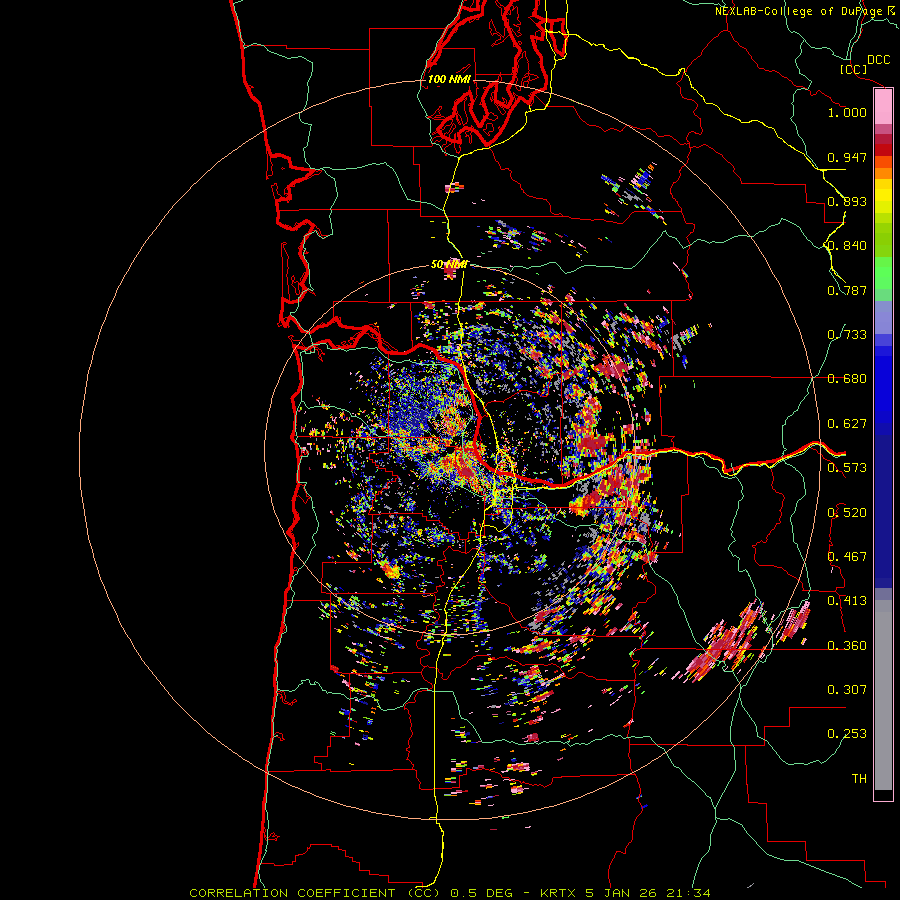The image size is (900, 900).
Task: Select the 0.307 scale value
Action: [x=847, y=690]
